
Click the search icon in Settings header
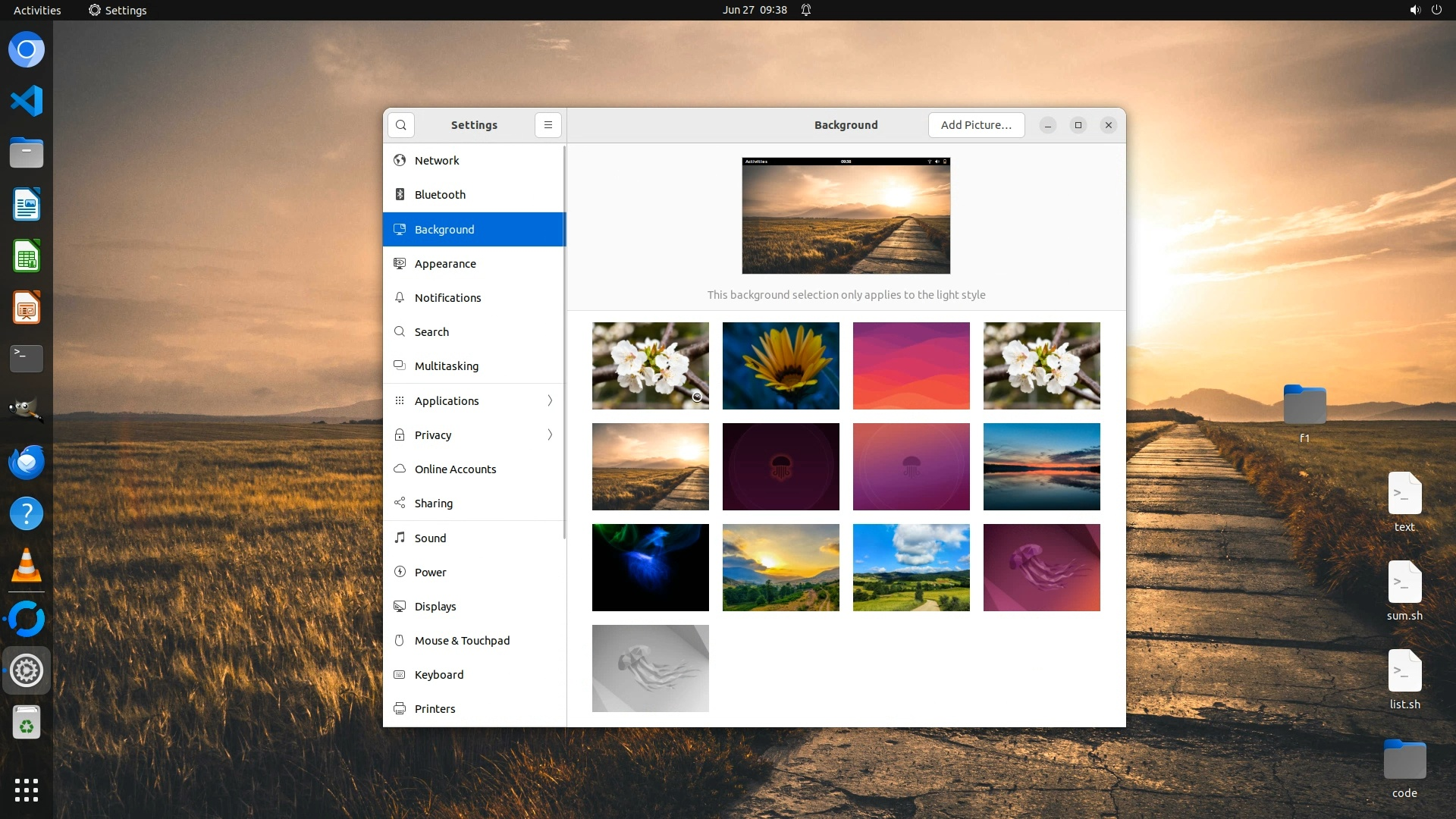pyautogui.click(x=400, y=125)
